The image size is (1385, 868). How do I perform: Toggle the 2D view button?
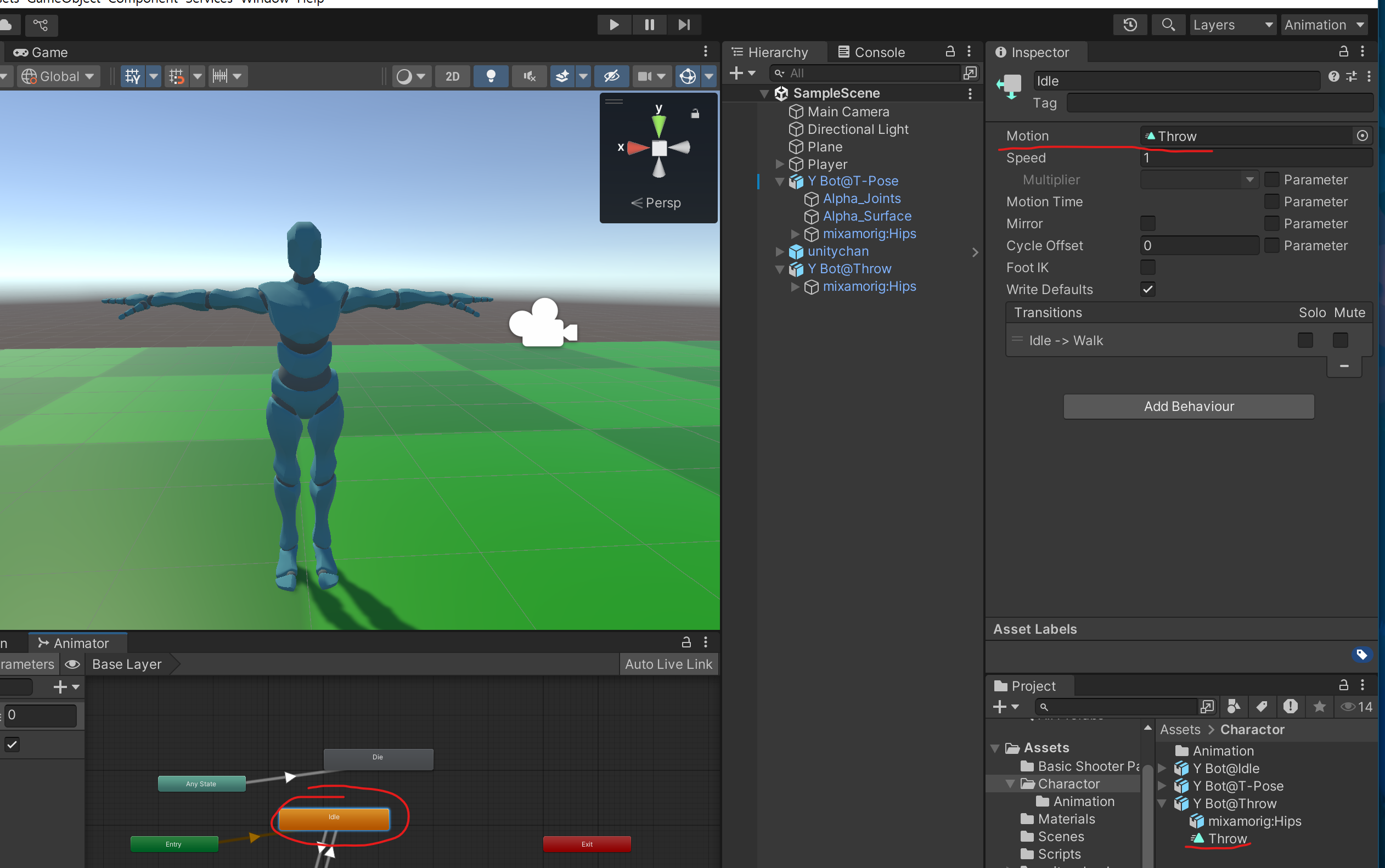(452, 76)
